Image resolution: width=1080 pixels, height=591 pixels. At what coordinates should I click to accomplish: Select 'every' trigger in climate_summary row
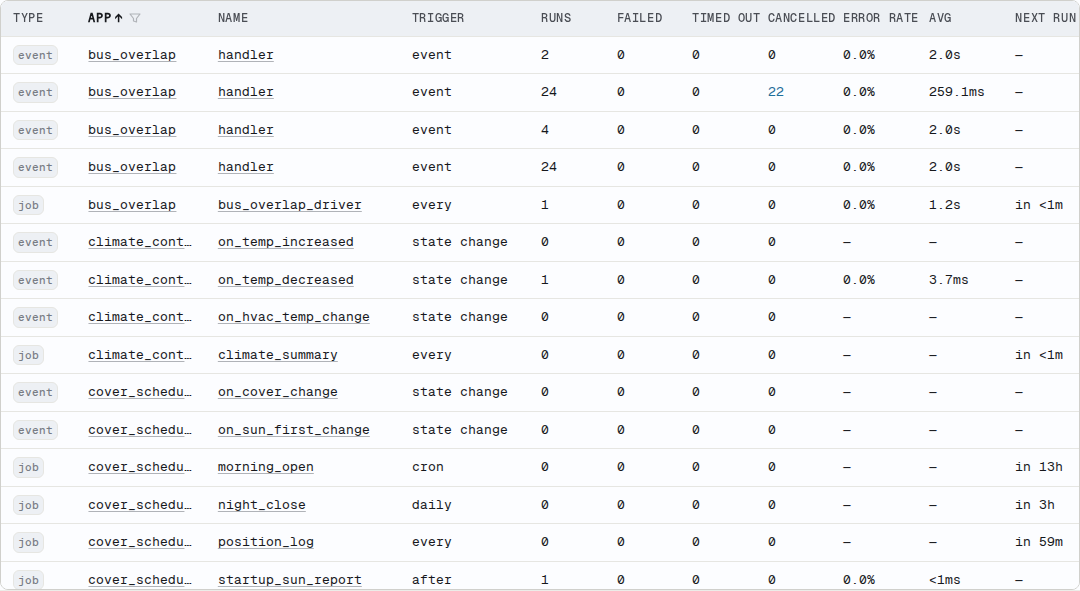[432, 355]
